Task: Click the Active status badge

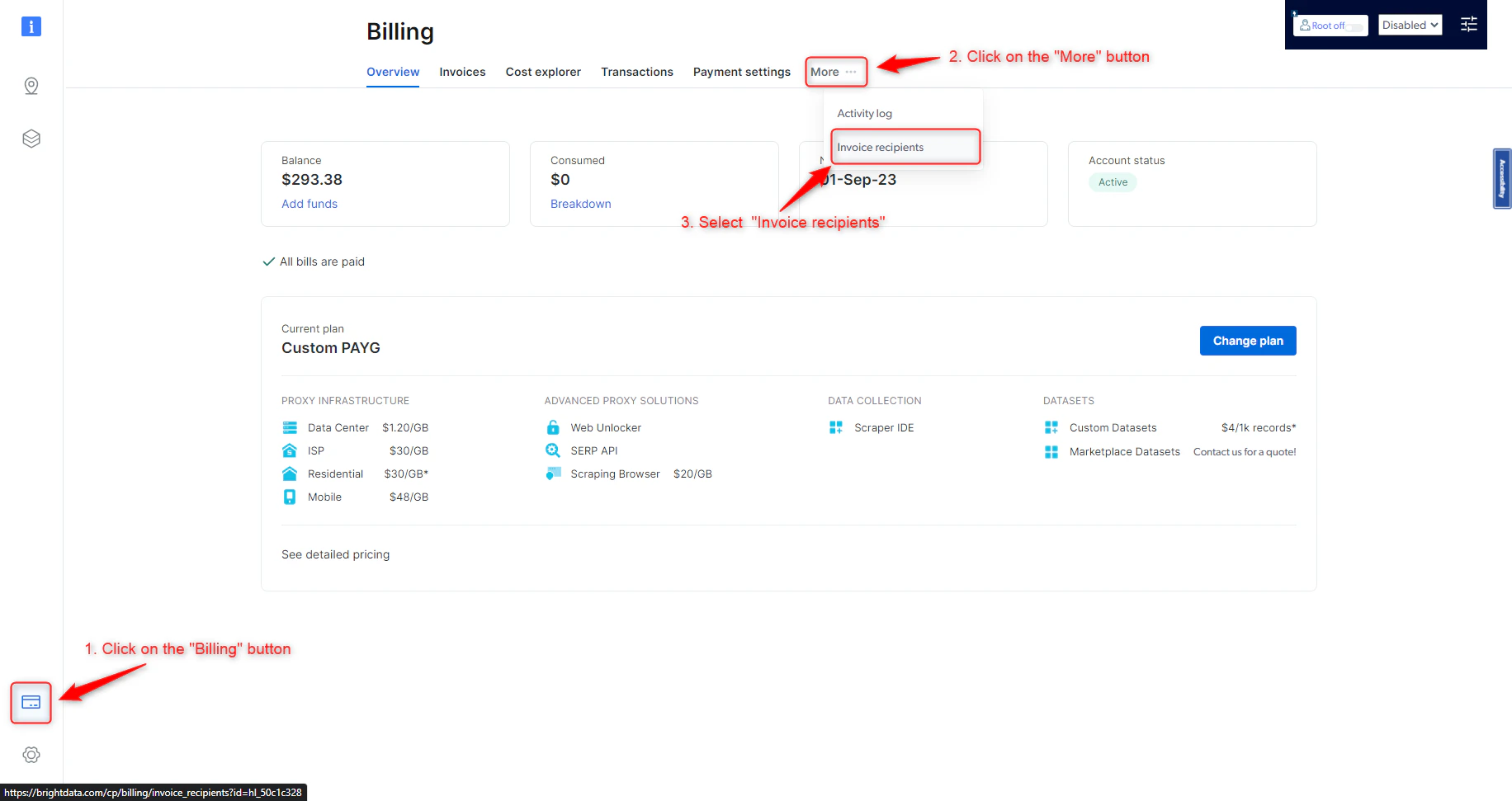Action: point(1113,182)
